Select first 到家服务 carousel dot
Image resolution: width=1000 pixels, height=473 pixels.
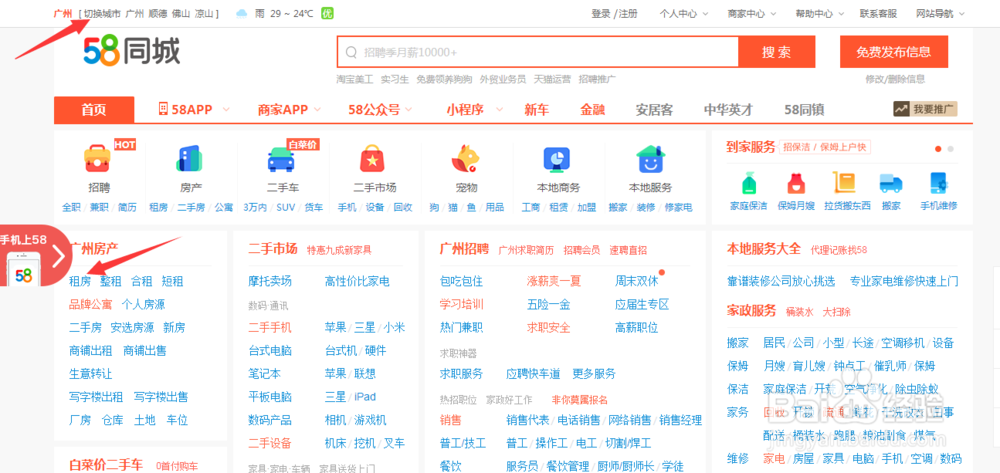[x=938, y=149]
